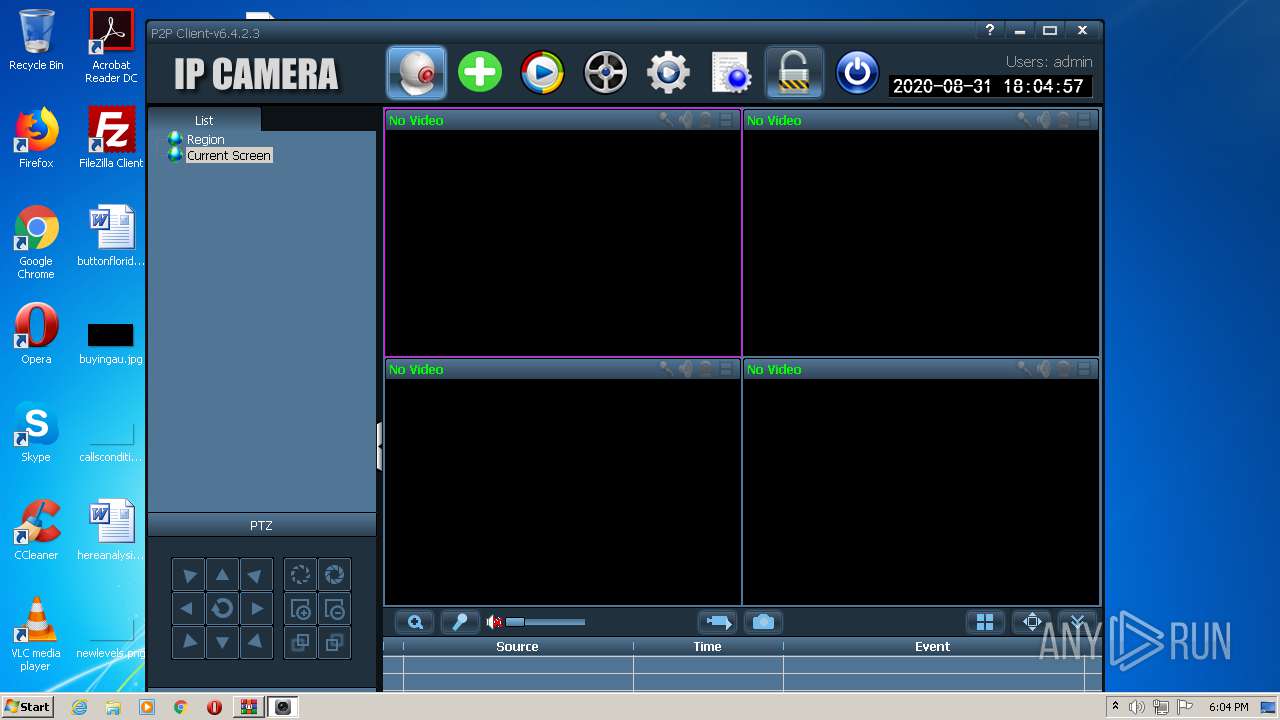
Task: Open the log document icon in toolbar
Action: [x=731, y=73]
